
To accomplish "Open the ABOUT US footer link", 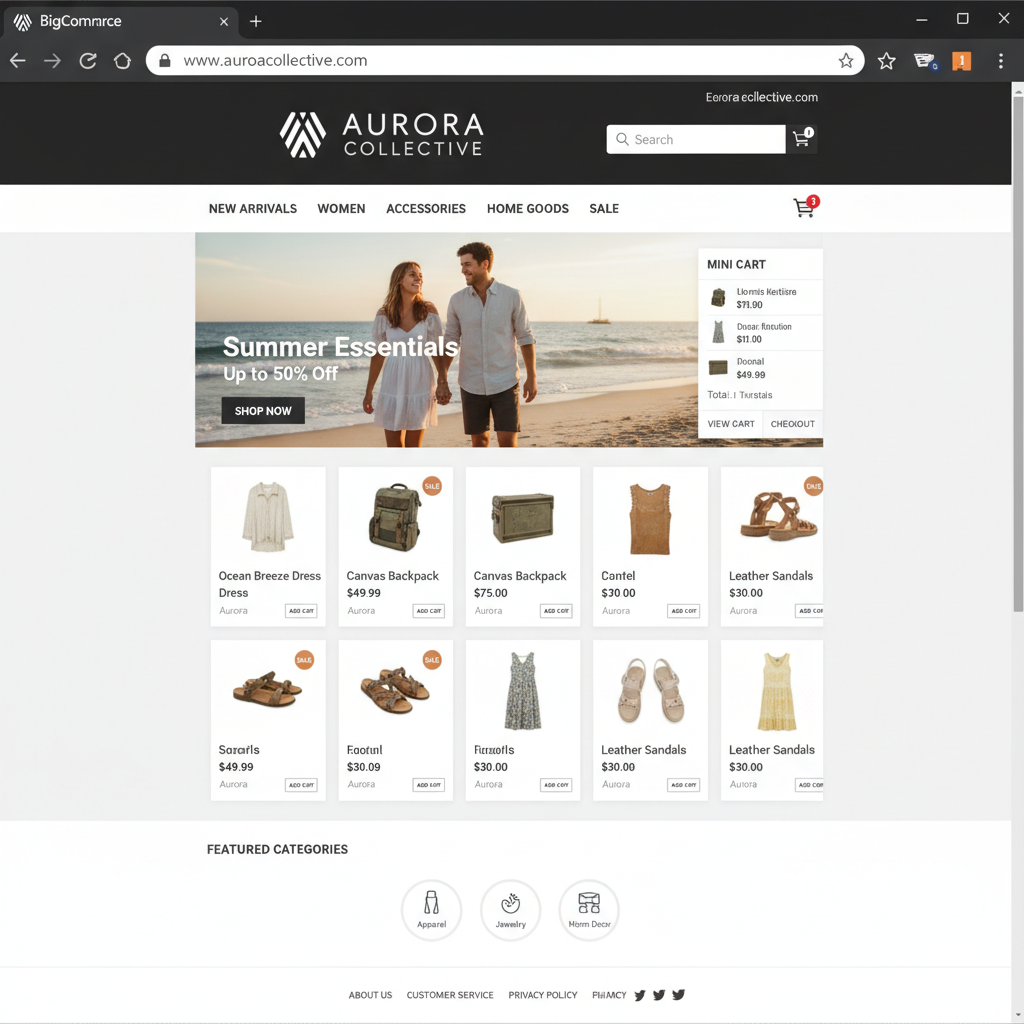I will click(370, 995).
